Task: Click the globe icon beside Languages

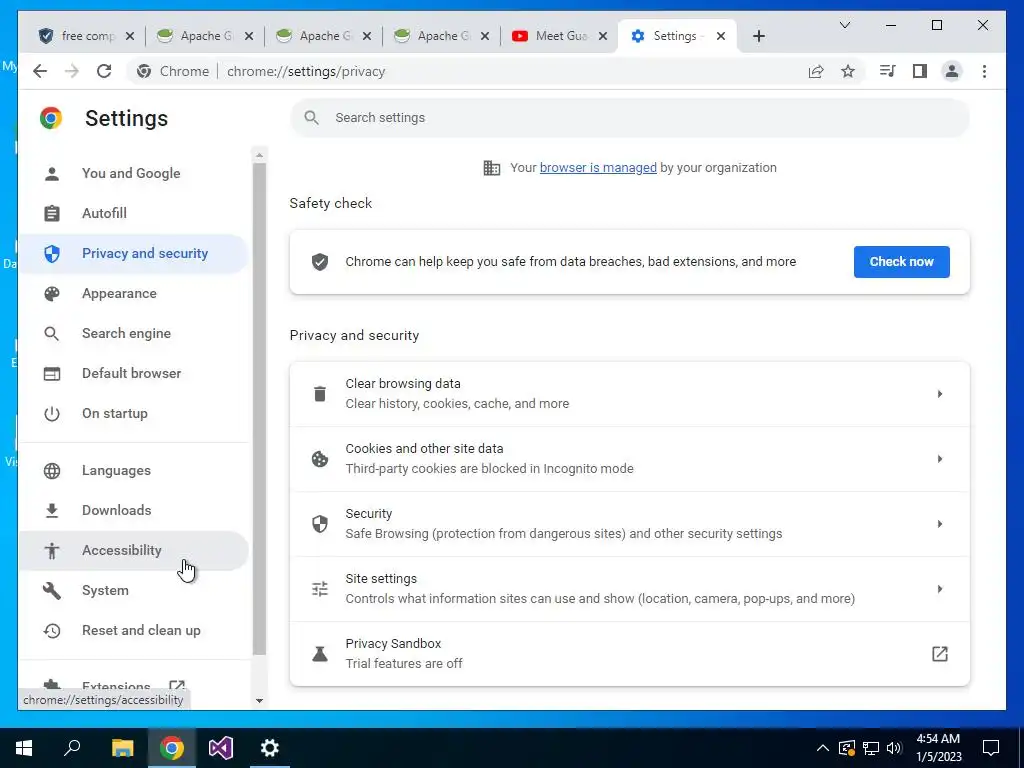Action: click(52, 470)
